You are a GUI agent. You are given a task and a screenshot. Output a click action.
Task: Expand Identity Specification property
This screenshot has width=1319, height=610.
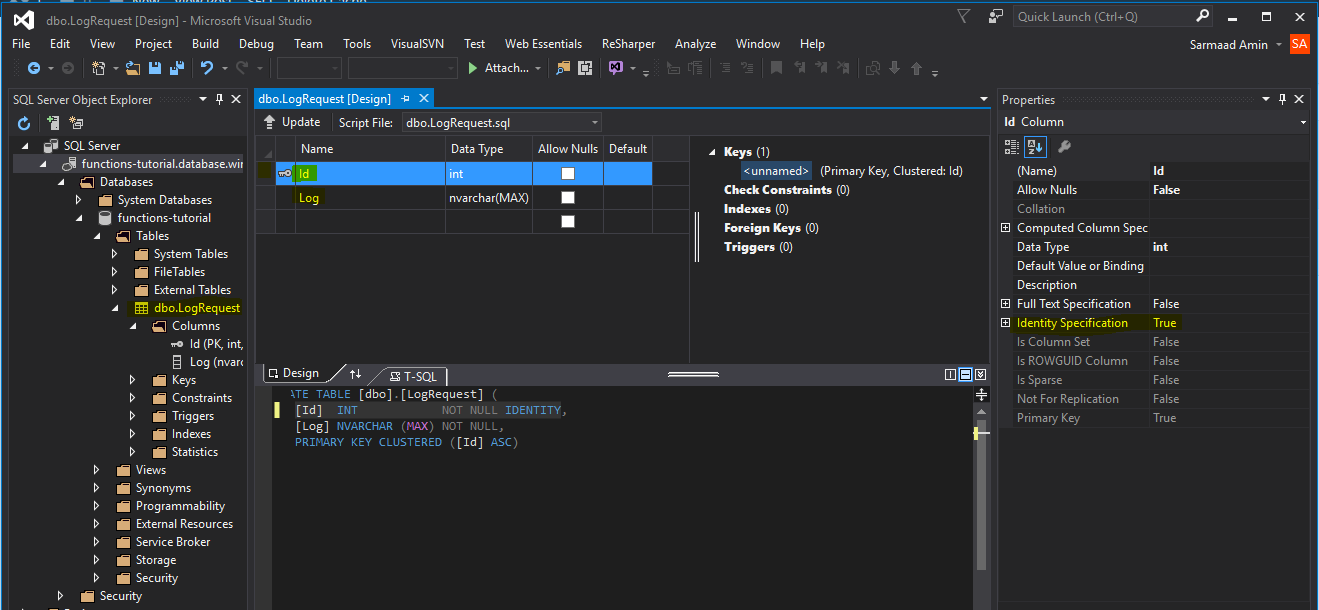1006,323
